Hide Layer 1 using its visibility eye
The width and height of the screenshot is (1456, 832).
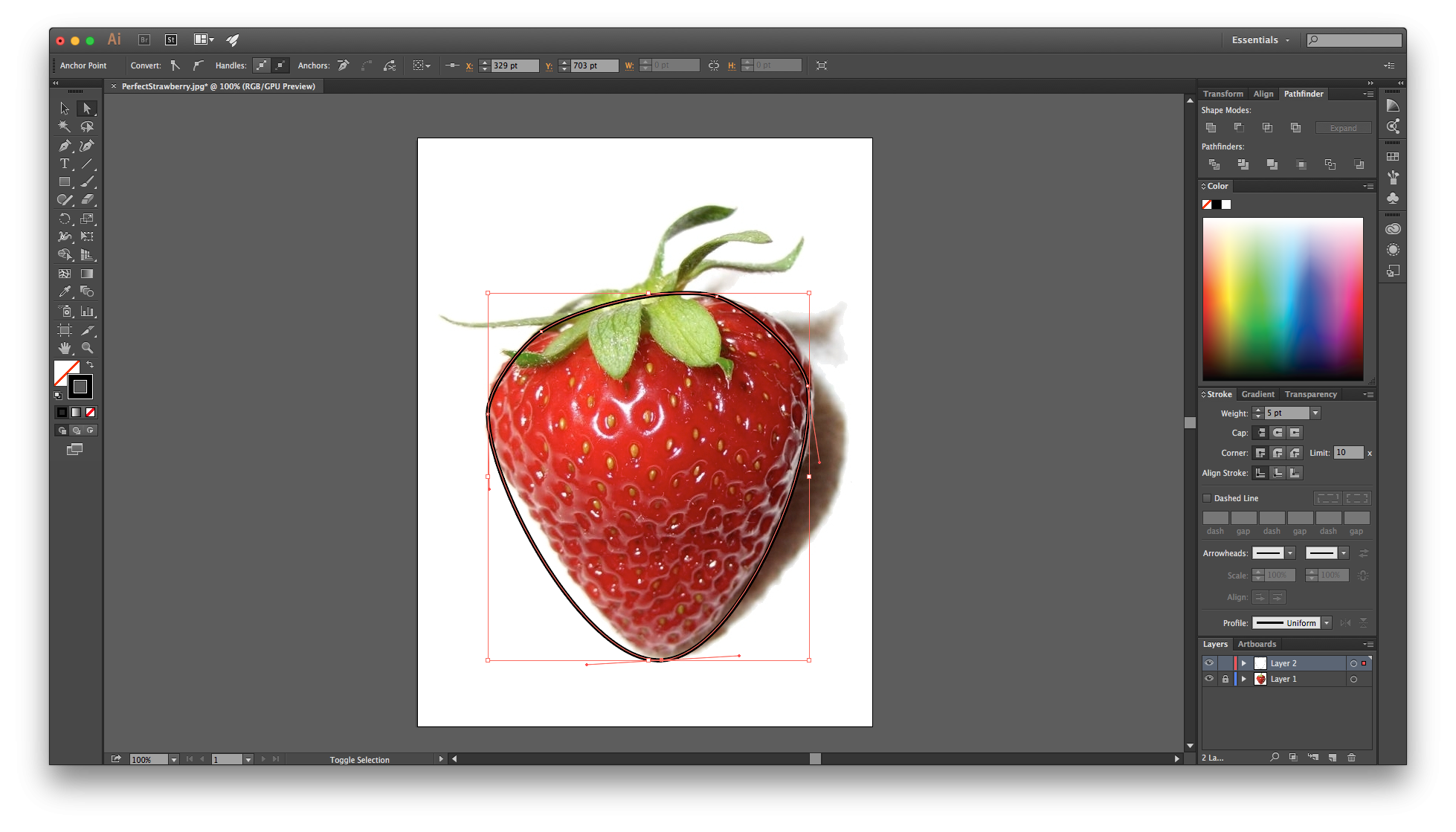(1209, 679)
